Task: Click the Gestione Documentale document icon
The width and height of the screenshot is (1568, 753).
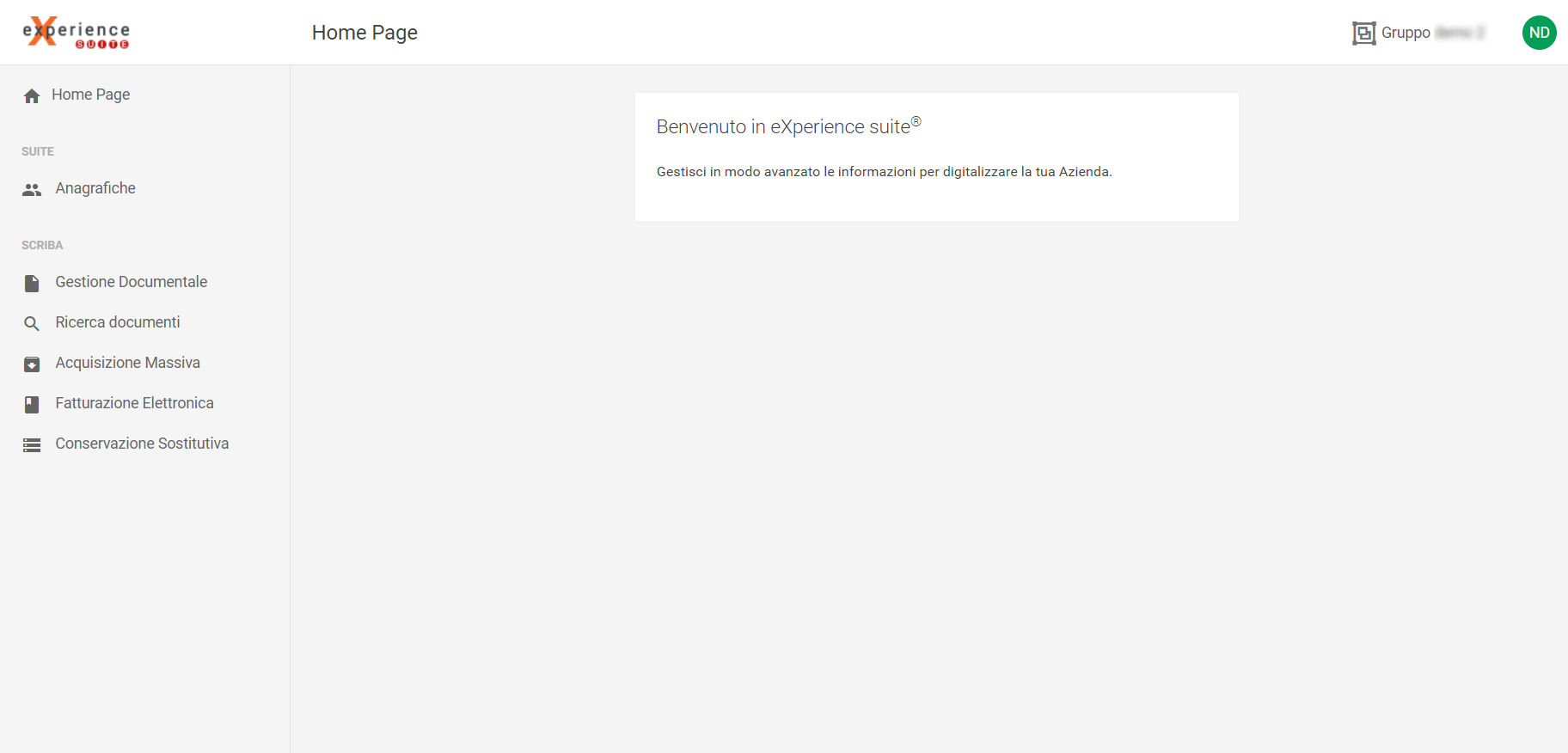Action: (32, 283)
